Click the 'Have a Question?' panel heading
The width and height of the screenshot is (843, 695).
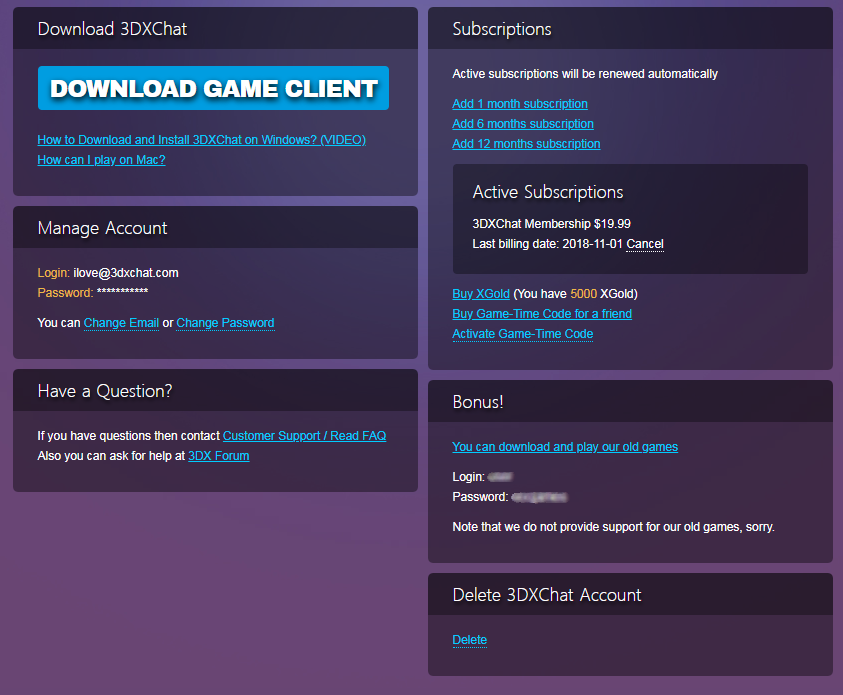pos(105,391)
